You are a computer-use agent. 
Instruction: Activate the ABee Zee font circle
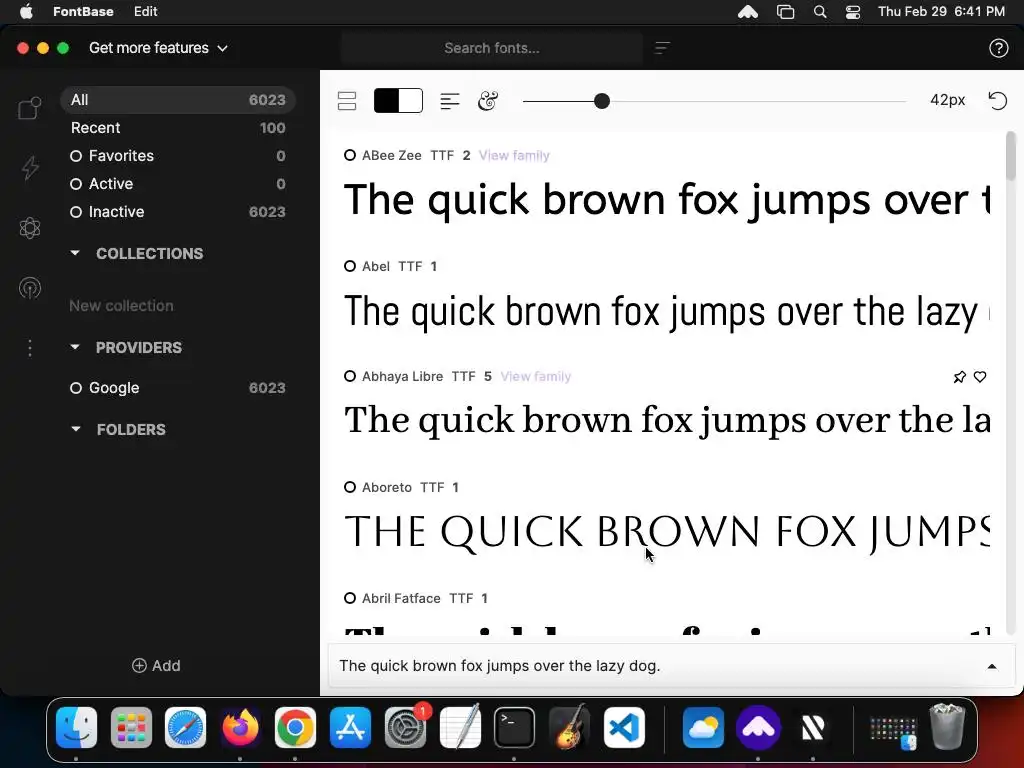pyautogui.click(x=350, y=155)
